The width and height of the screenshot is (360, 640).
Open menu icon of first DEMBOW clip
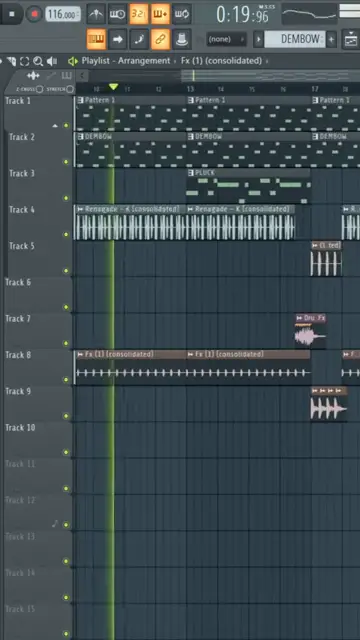click(x=80, y=136)
